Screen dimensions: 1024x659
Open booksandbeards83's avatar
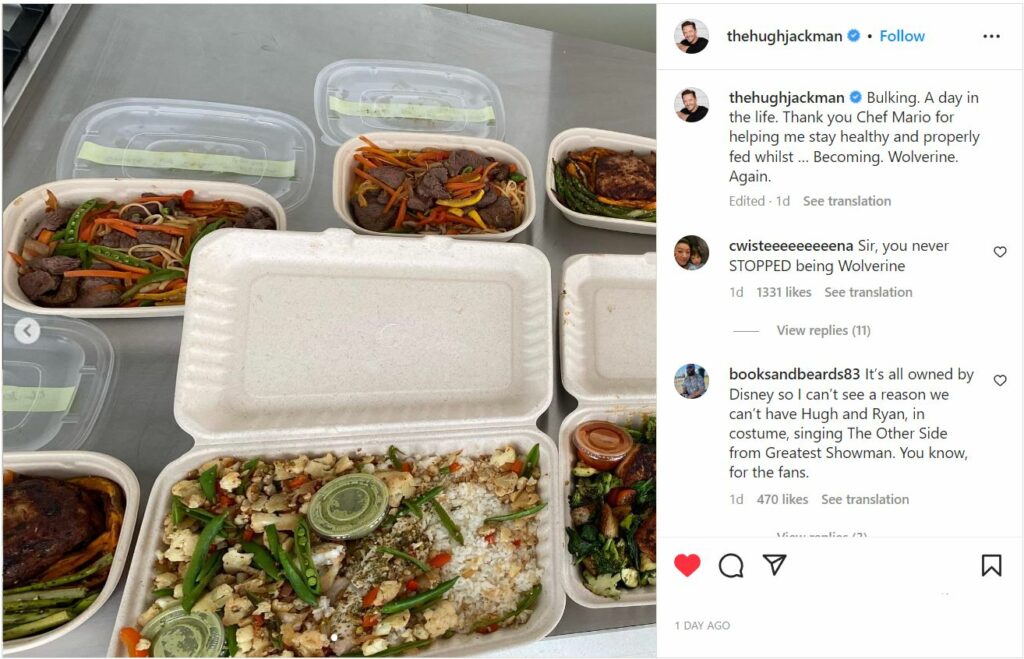point(691,381)
